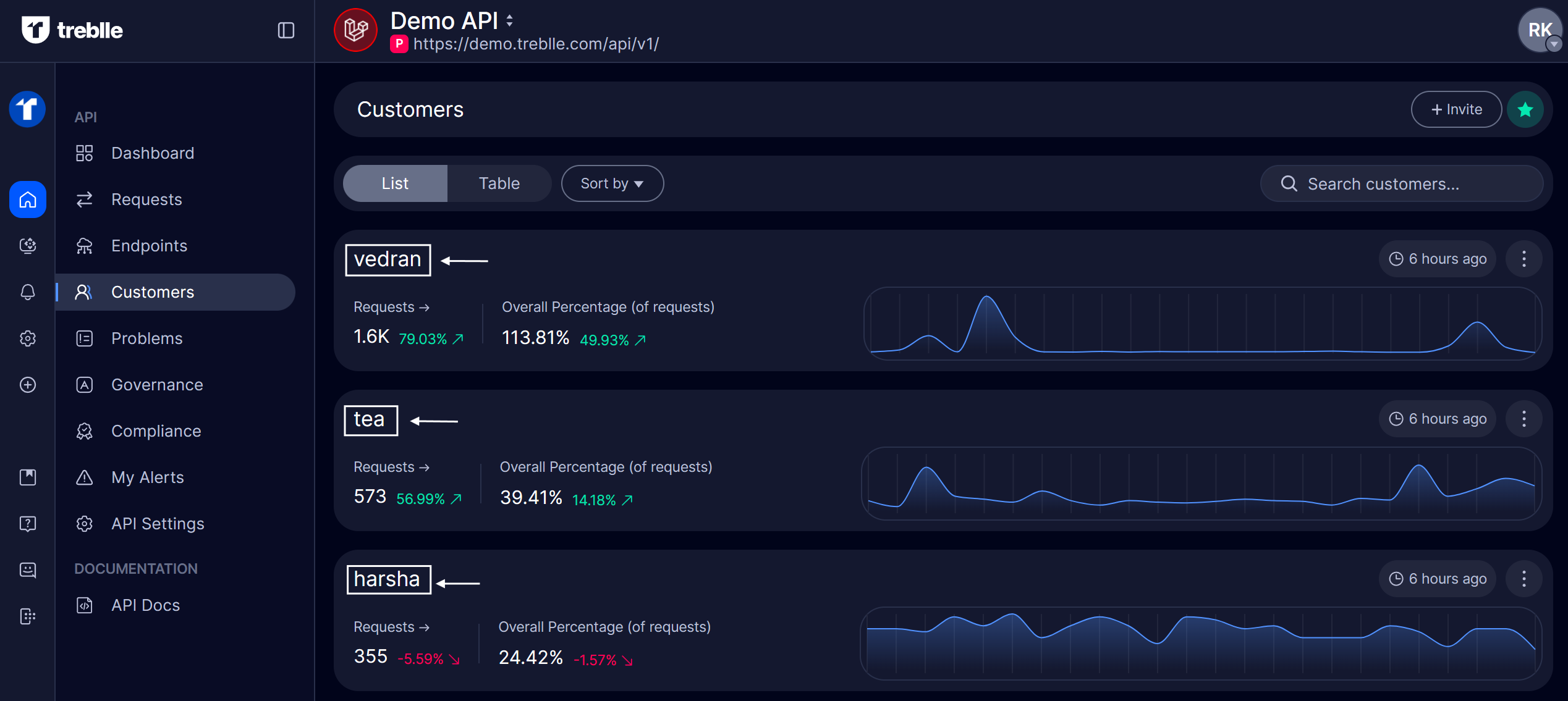Expand the Demo API project switcher
1568x701 pixels.
[509, 21]
